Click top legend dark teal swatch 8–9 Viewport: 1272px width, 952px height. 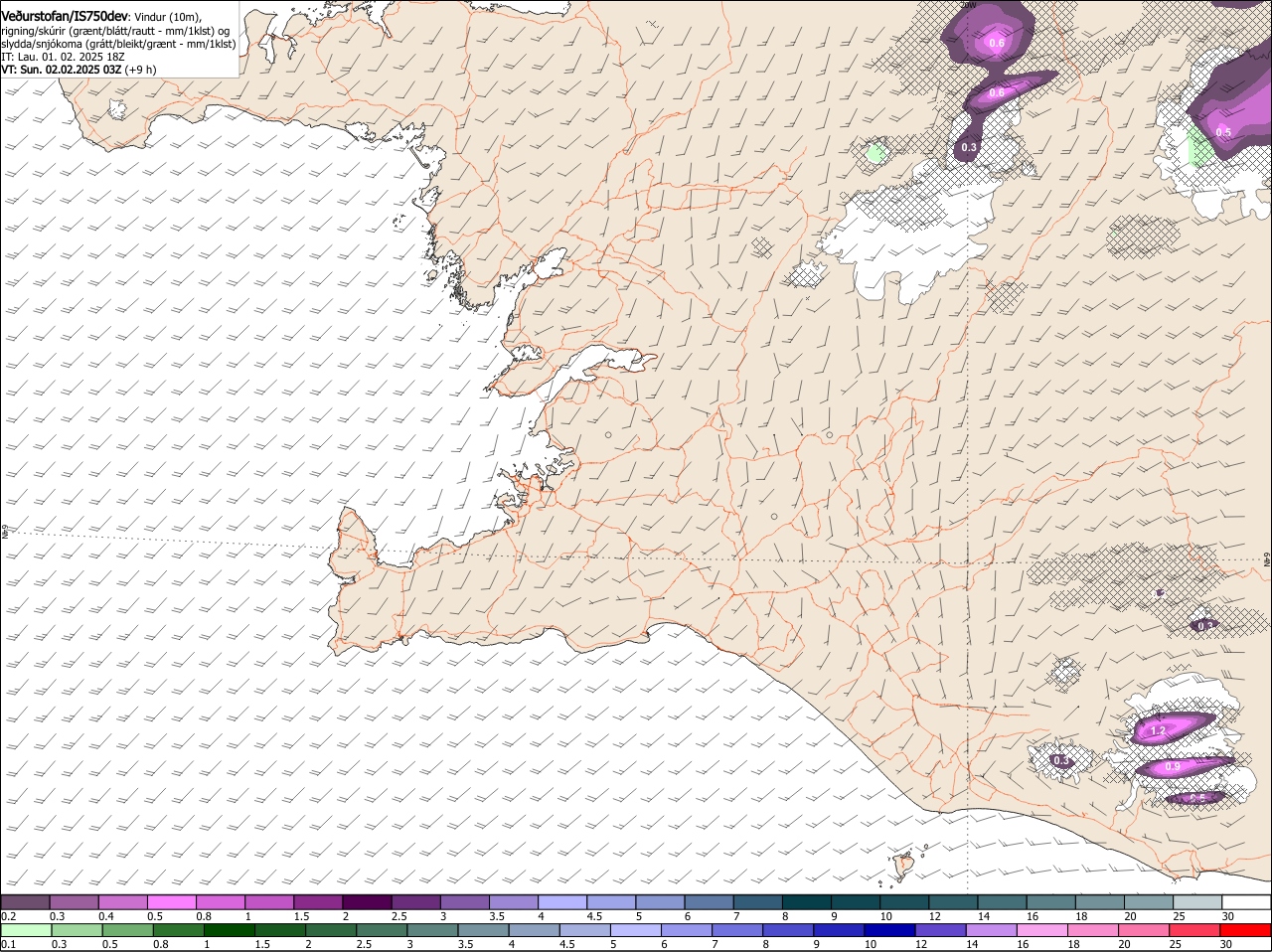pos(807,902)
